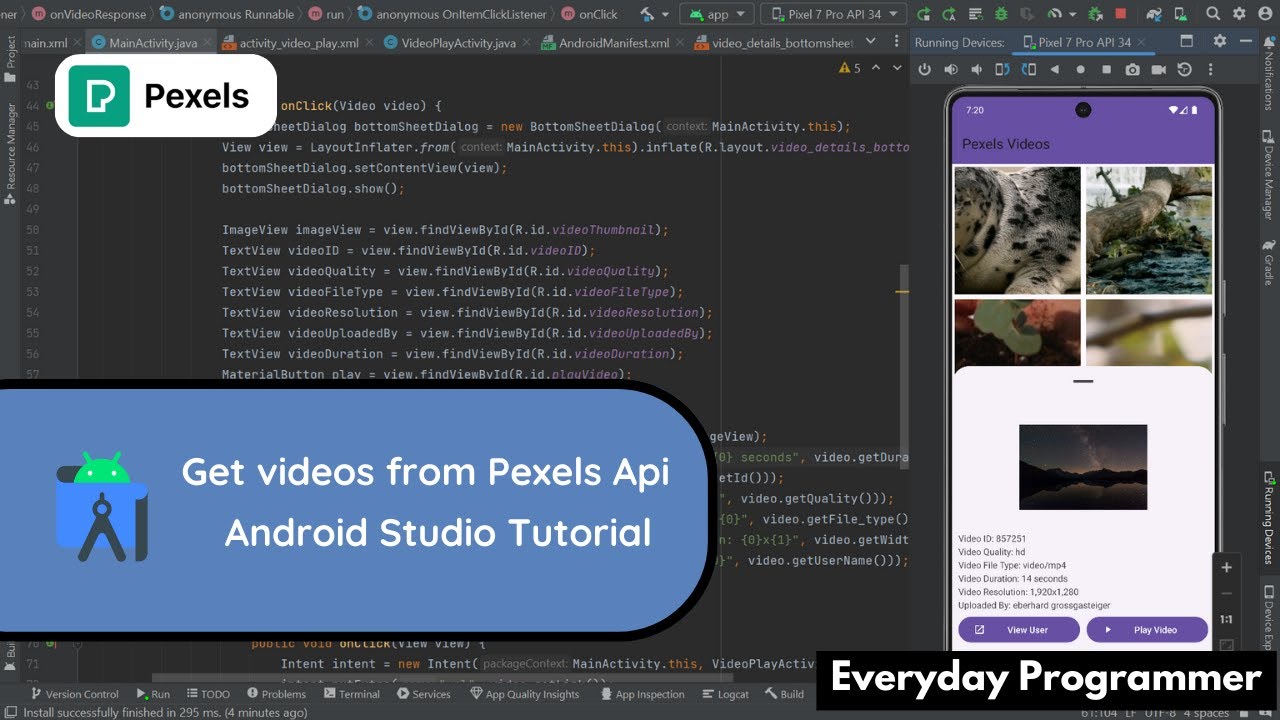Start emulator screen recording with video icon
This screenshot has width=1280, height=720.
click(1158, 69)
